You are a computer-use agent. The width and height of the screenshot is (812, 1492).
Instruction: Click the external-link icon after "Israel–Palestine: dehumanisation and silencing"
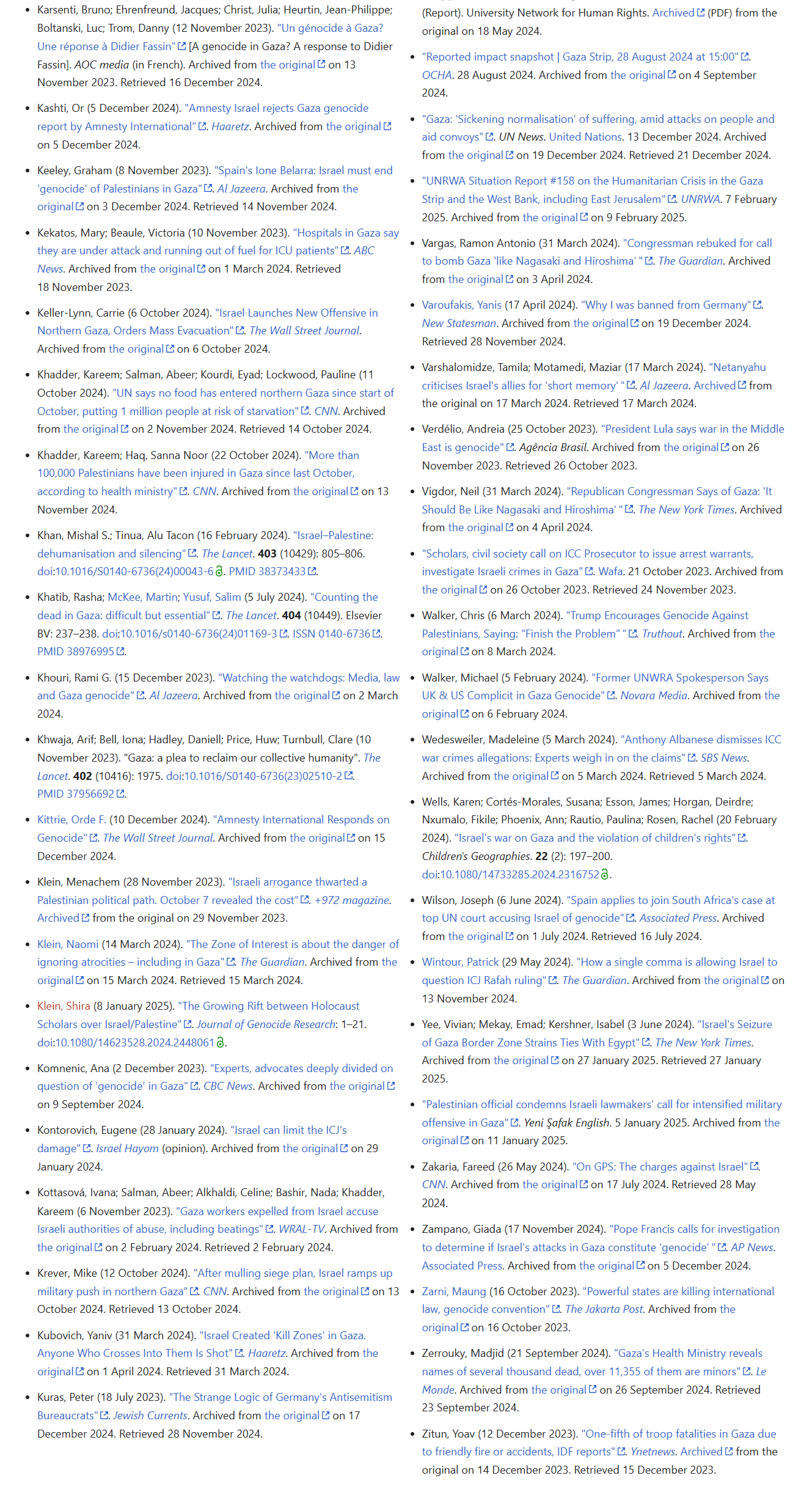tap(192, 554)
